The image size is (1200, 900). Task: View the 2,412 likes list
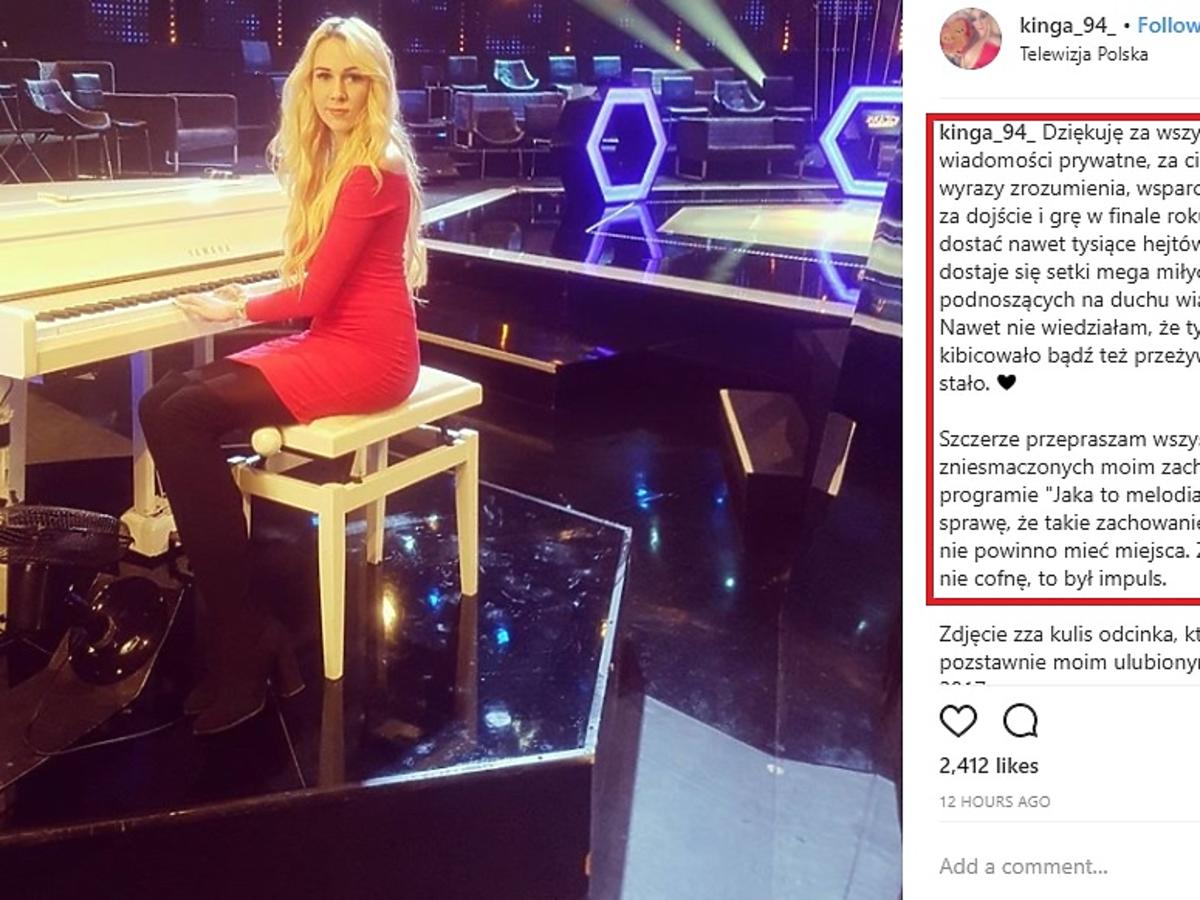[x=989, y=766]
